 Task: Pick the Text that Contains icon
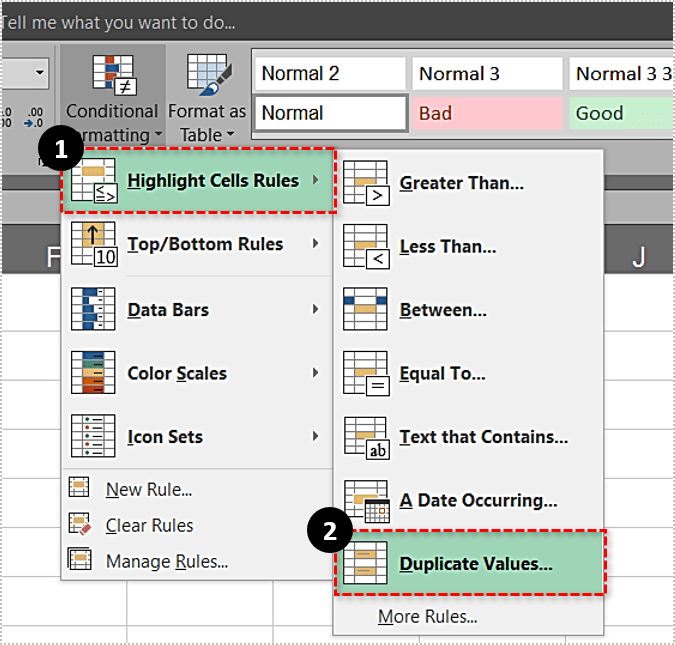coord(365,437)
